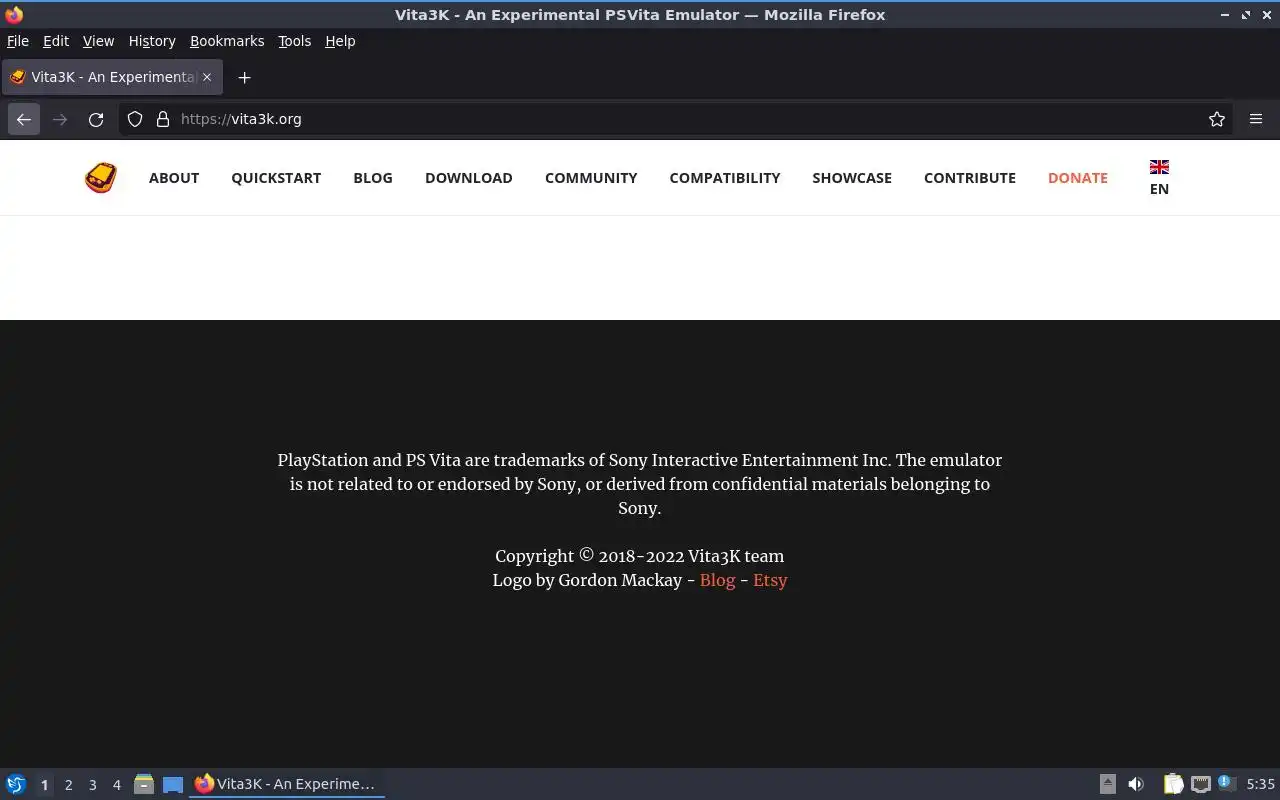Image resolution: width=1280 pixels, height=800 pixels.
Task: Click the 5:35 clock in taskbar
Action: click(1260, 785)
